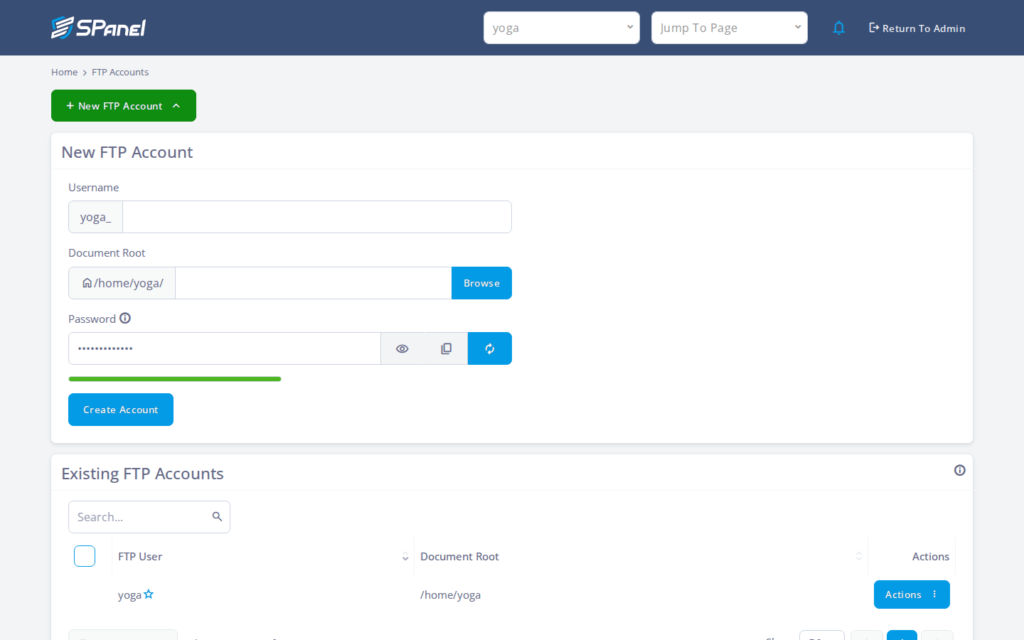The height and width of the screenshot is (640, 1024).
Task: Collapse the New FTP Account panel button
Action: pyautogui.click(x=123, y=106)
